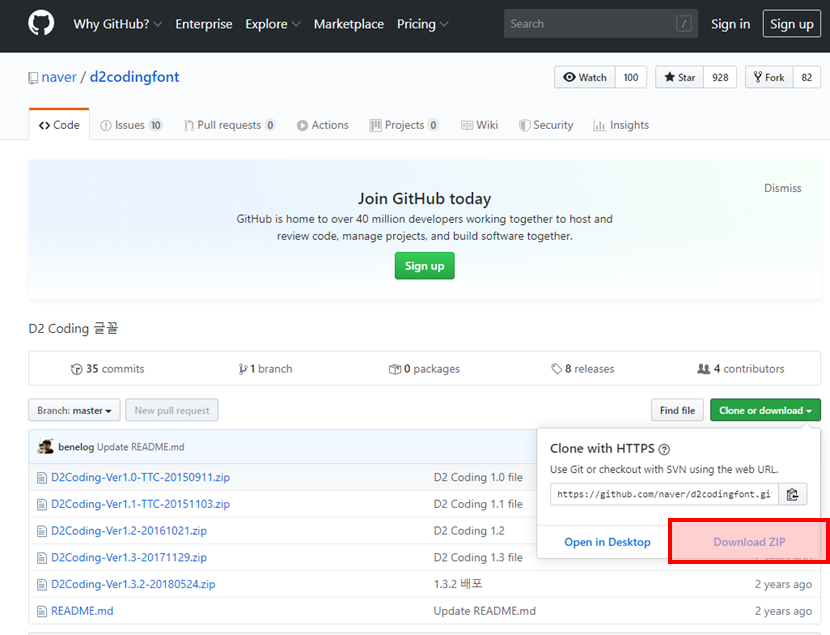Screen dimensions: 830x635
Task: Open D2Coding-Ver1.0-TTC-20150911.zip file
Action: pos(140,477)
